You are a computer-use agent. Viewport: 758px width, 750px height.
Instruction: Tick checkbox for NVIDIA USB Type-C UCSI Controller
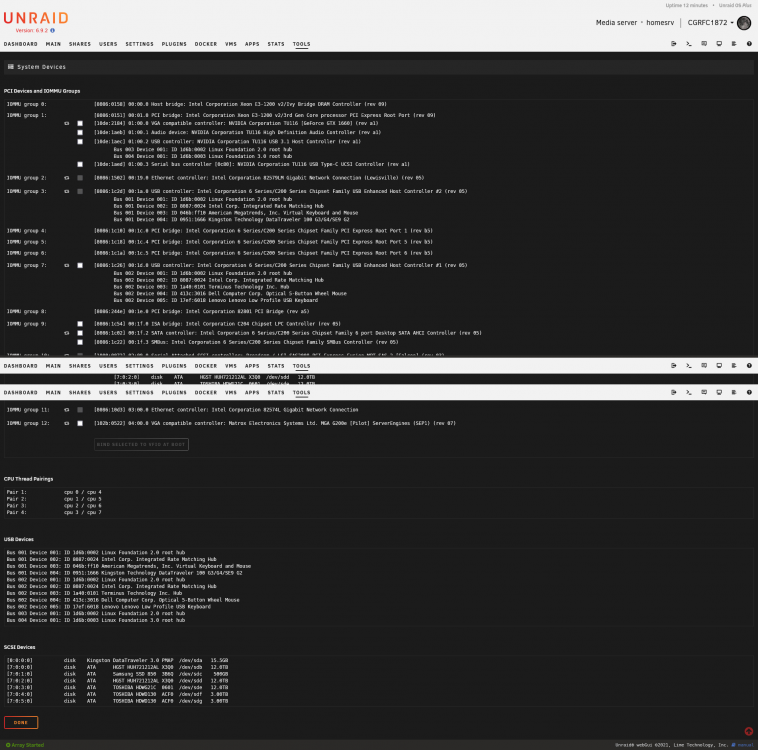pos(80,164)
